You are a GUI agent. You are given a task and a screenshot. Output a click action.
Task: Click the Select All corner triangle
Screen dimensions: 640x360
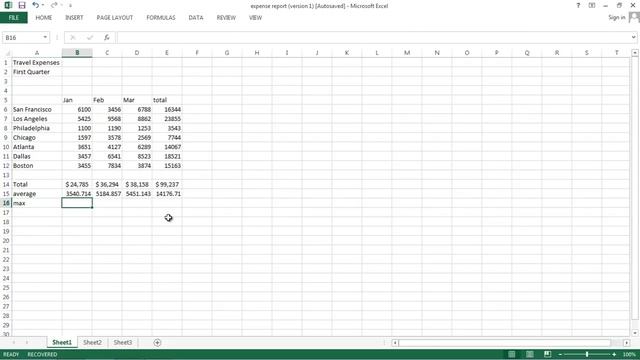pos(7,53)
